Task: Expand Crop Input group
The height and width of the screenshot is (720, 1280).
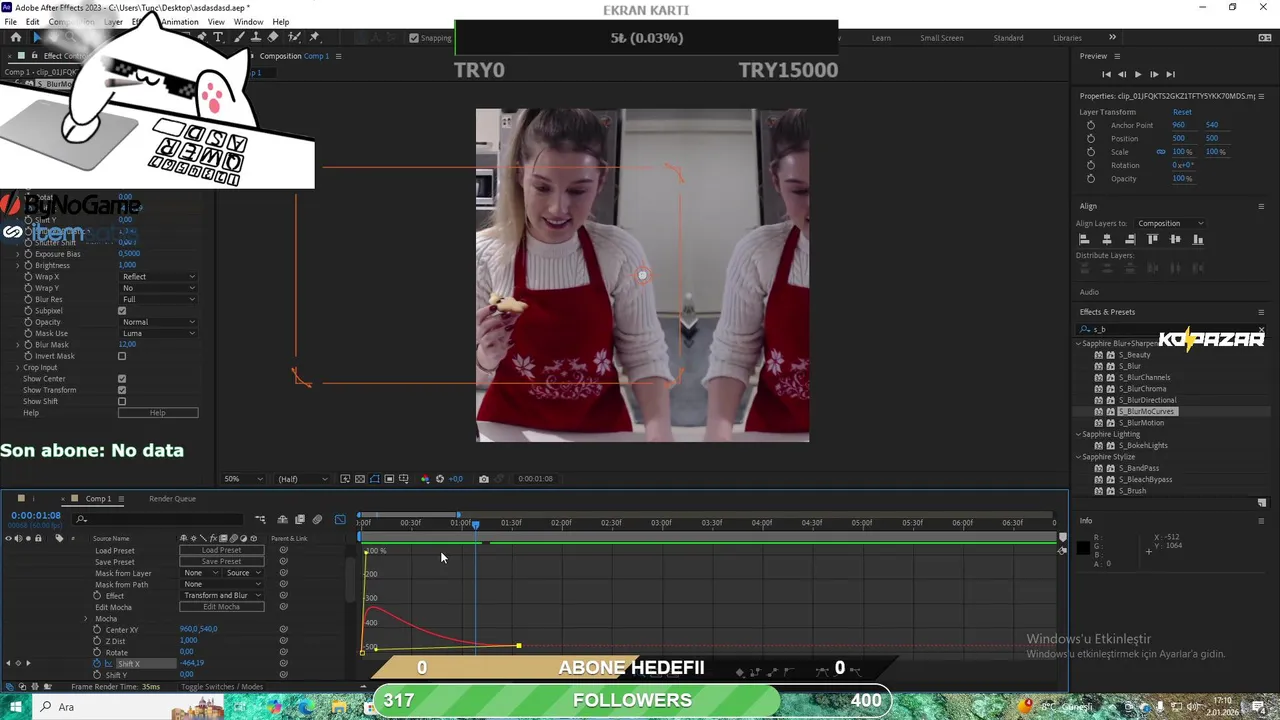Action: 17,367
